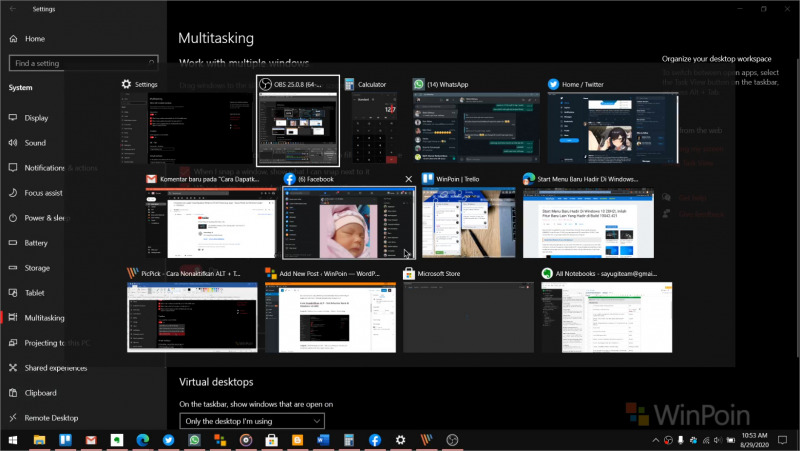The image size is (800, 451).
Task: Open OBS Studio icon in taskbar
Action: pyautogui.click(x=452, y=440)
